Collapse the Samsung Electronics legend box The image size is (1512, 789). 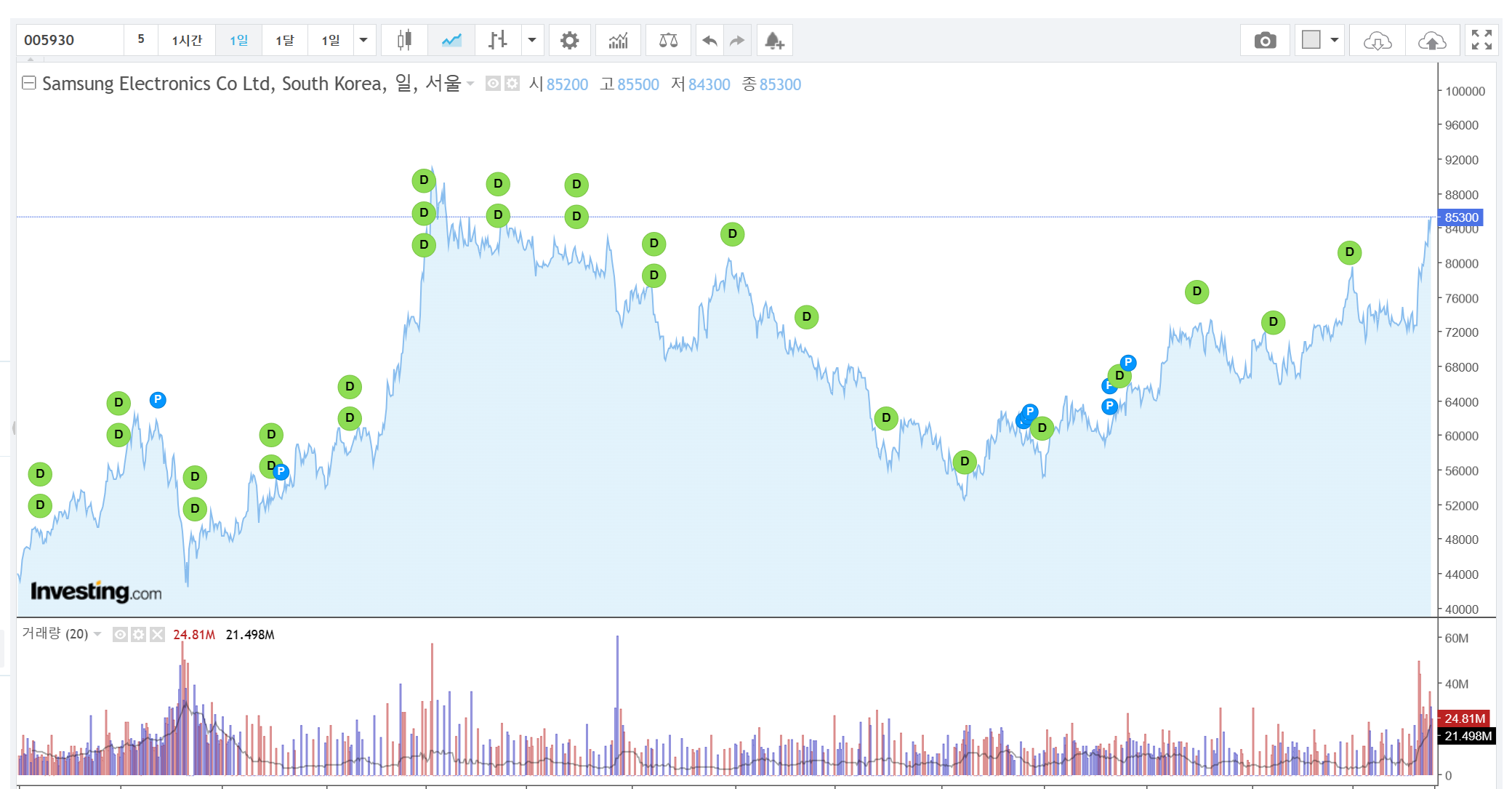pyautogui.click(x=29, y=83)
